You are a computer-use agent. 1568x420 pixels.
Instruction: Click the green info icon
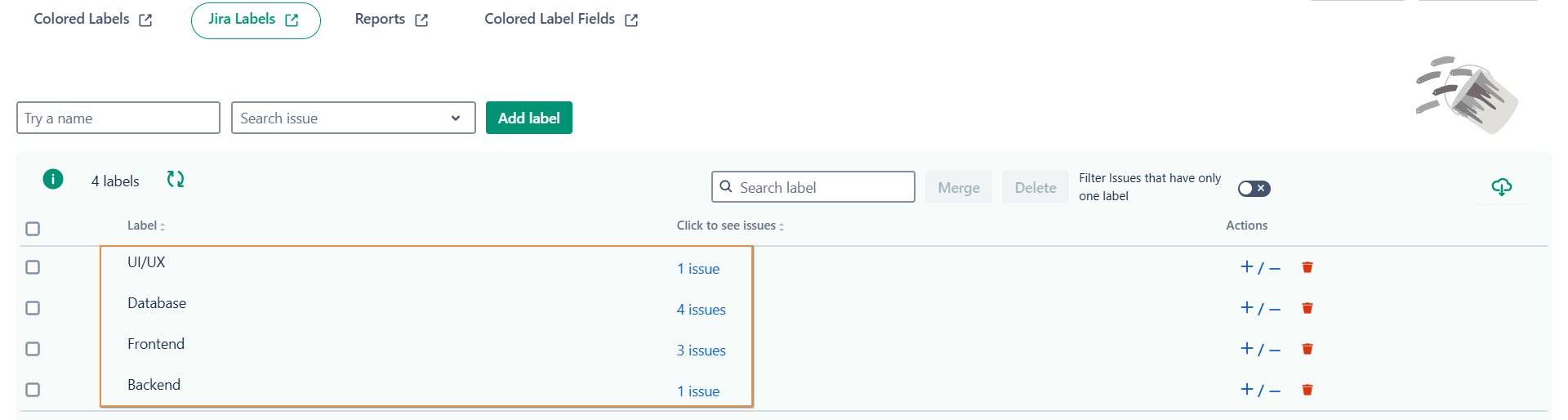coord(53,179)
